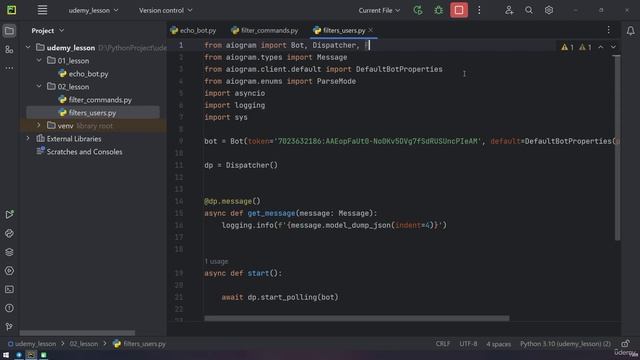640x360 pixels.
Task: Click line 9 with Bot token
Action: [412, 141]
